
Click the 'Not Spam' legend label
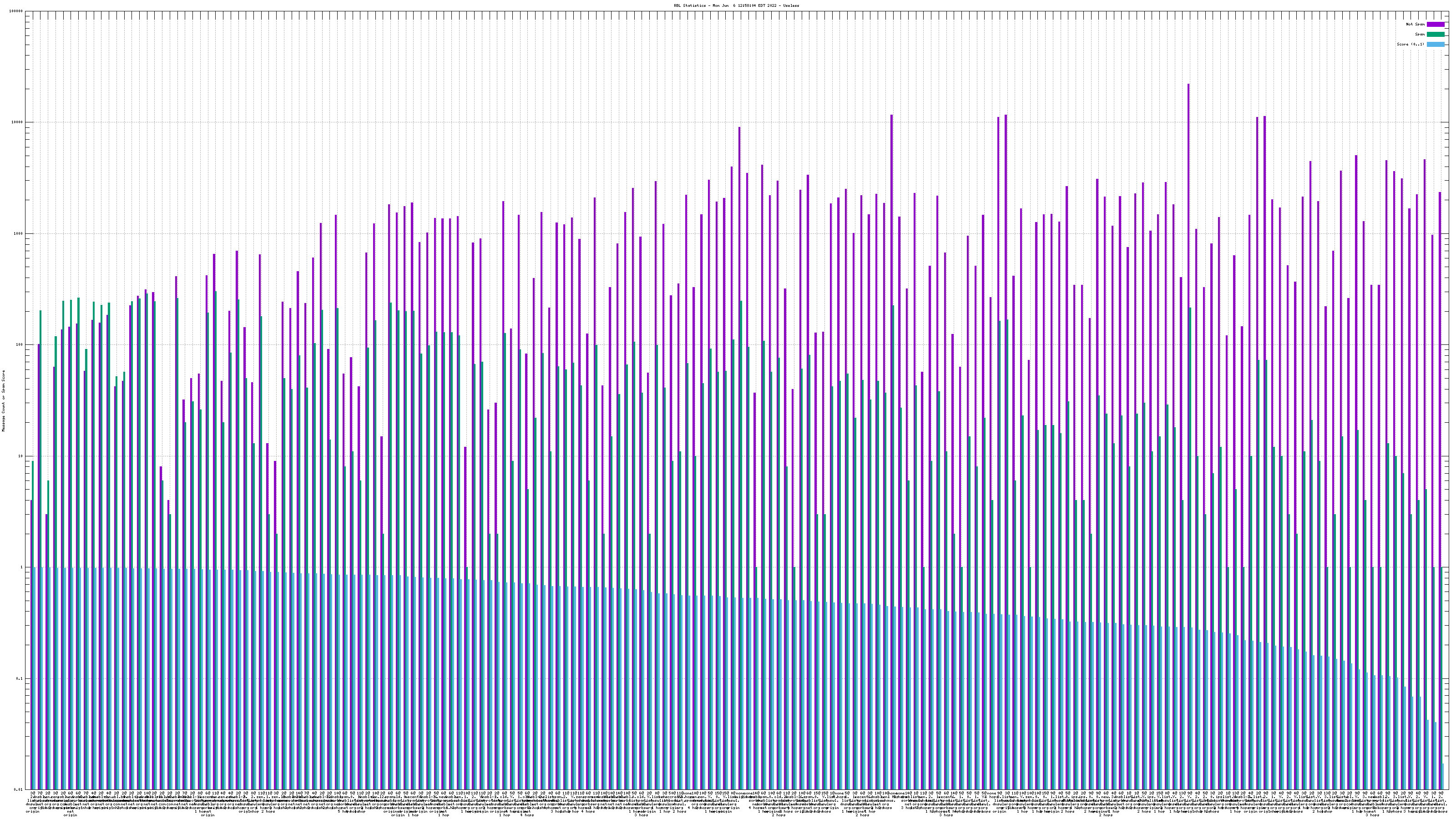1416,24
